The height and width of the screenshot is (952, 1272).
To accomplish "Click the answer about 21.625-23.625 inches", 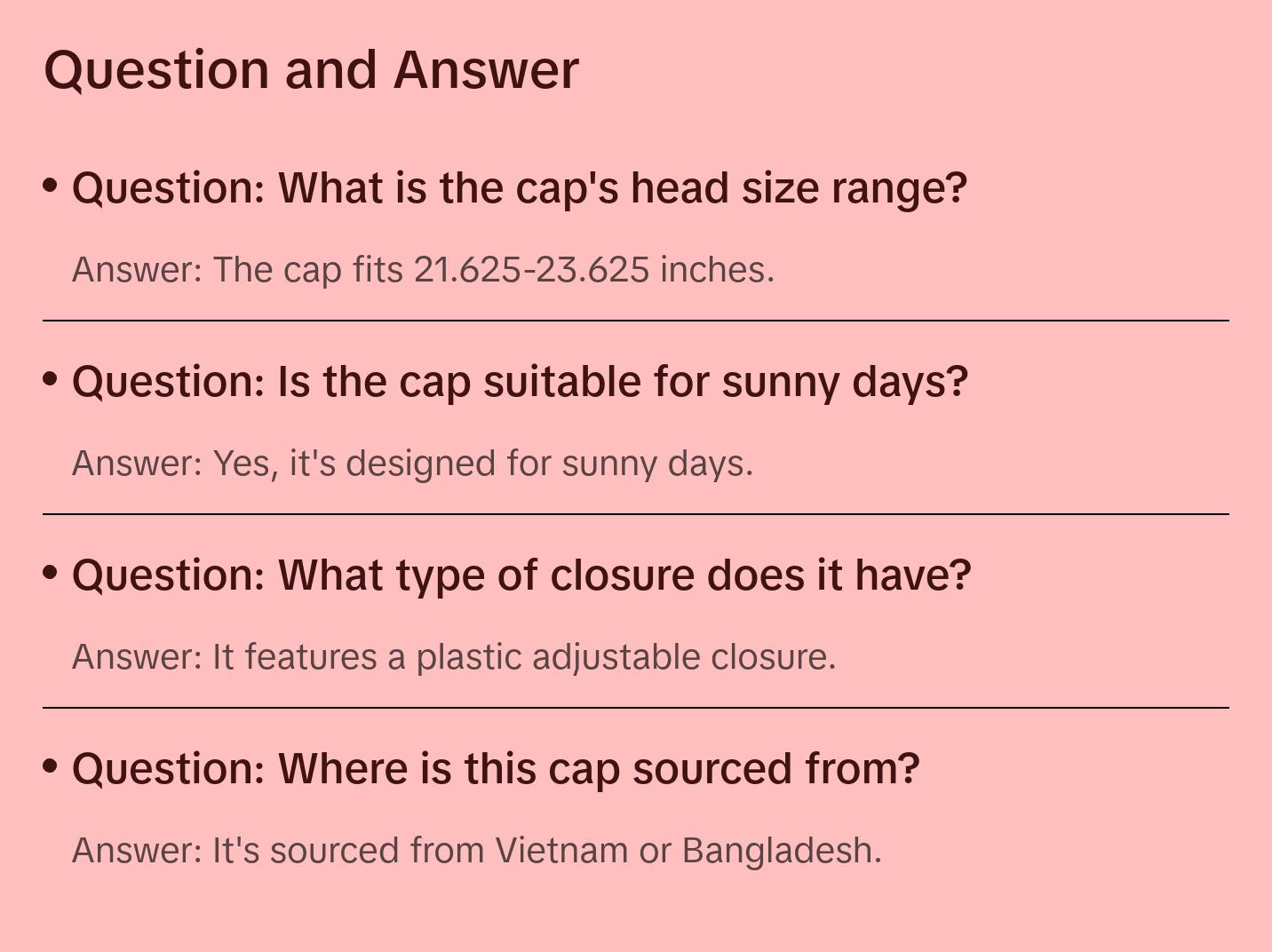I will coord(423,270).
